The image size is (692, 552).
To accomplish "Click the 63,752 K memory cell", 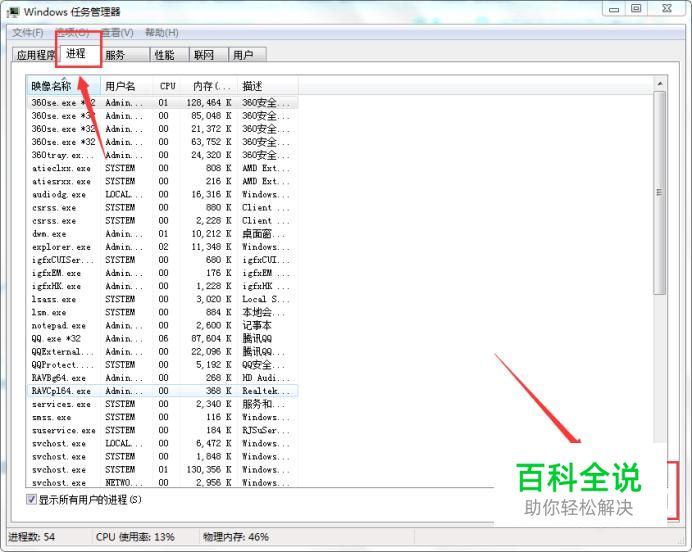I will point(211,142).
